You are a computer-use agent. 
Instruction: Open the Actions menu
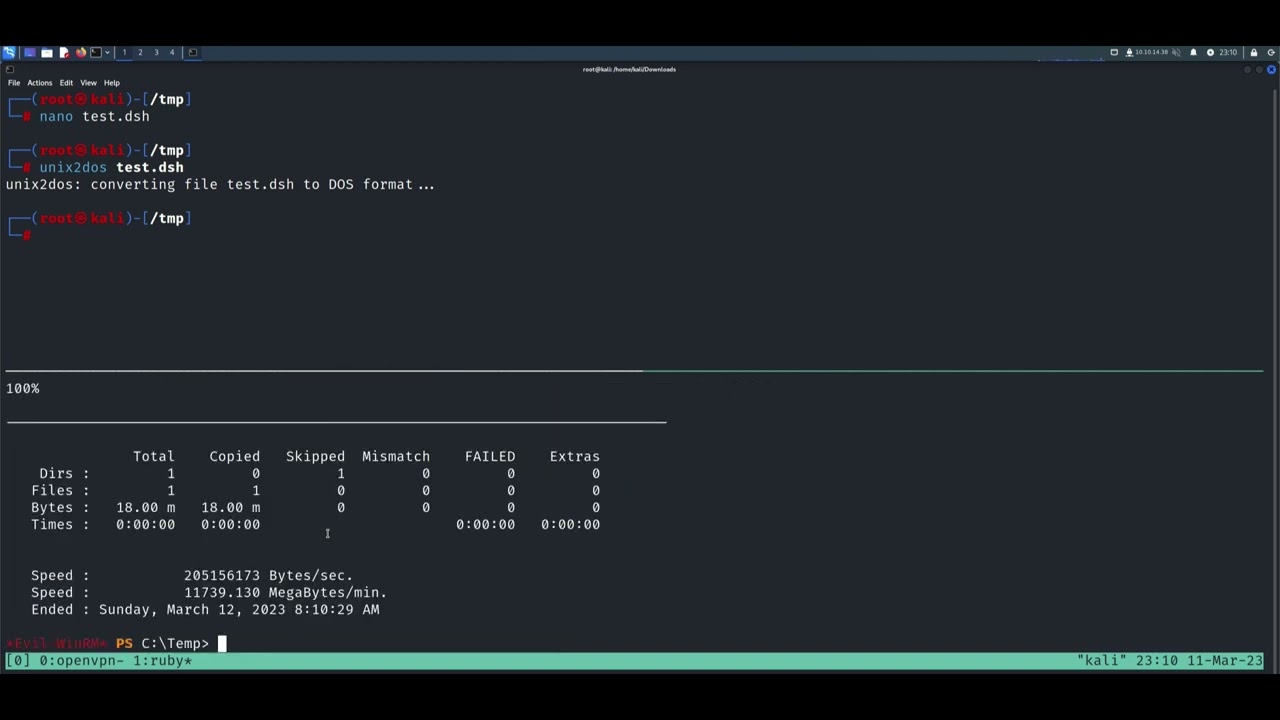tap(40, 83)
